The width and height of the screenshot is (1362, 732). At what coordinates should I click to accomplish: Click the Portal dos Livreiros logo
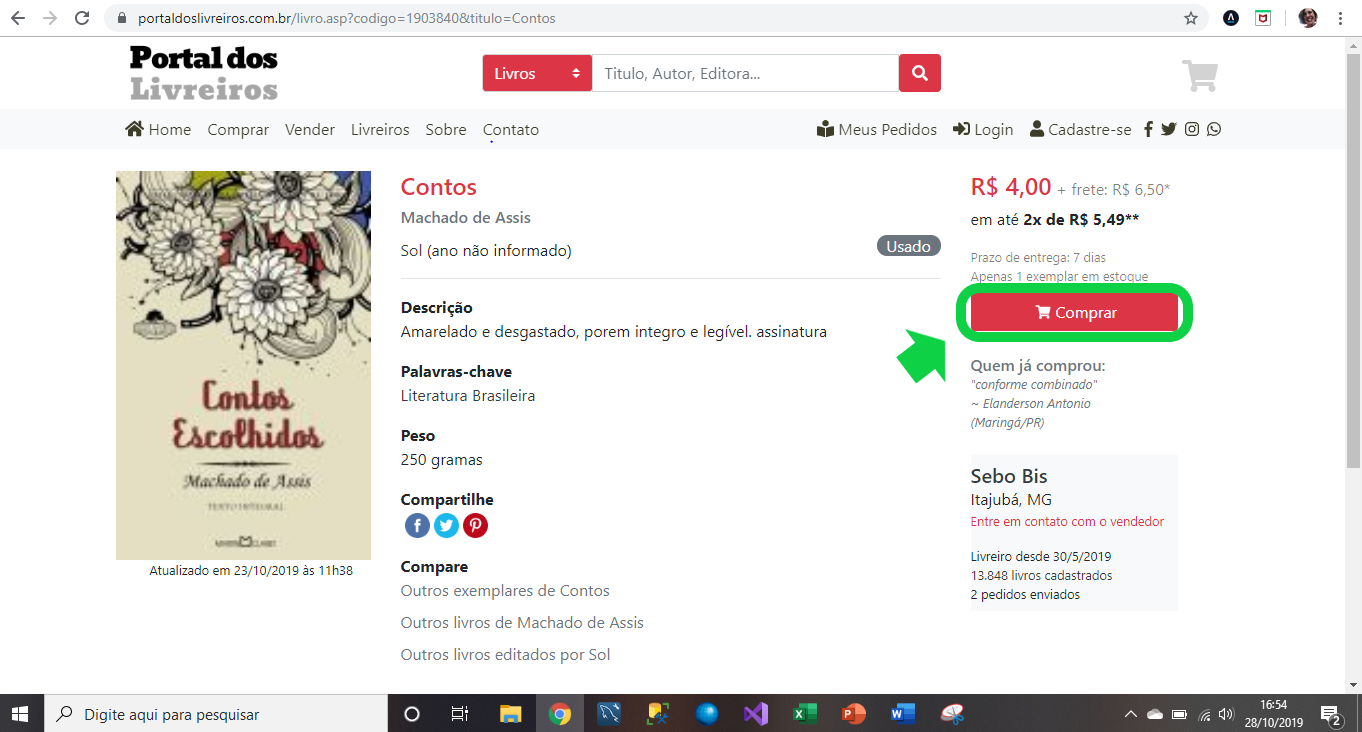click(204, 73)
